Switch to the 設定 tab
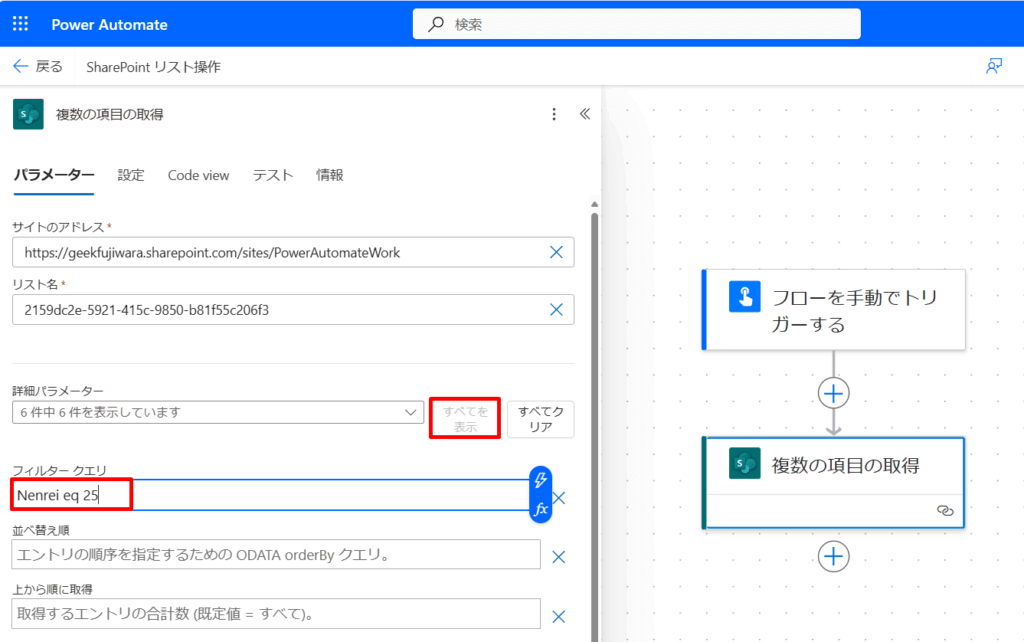The image size is (1024, 642). 131,175
